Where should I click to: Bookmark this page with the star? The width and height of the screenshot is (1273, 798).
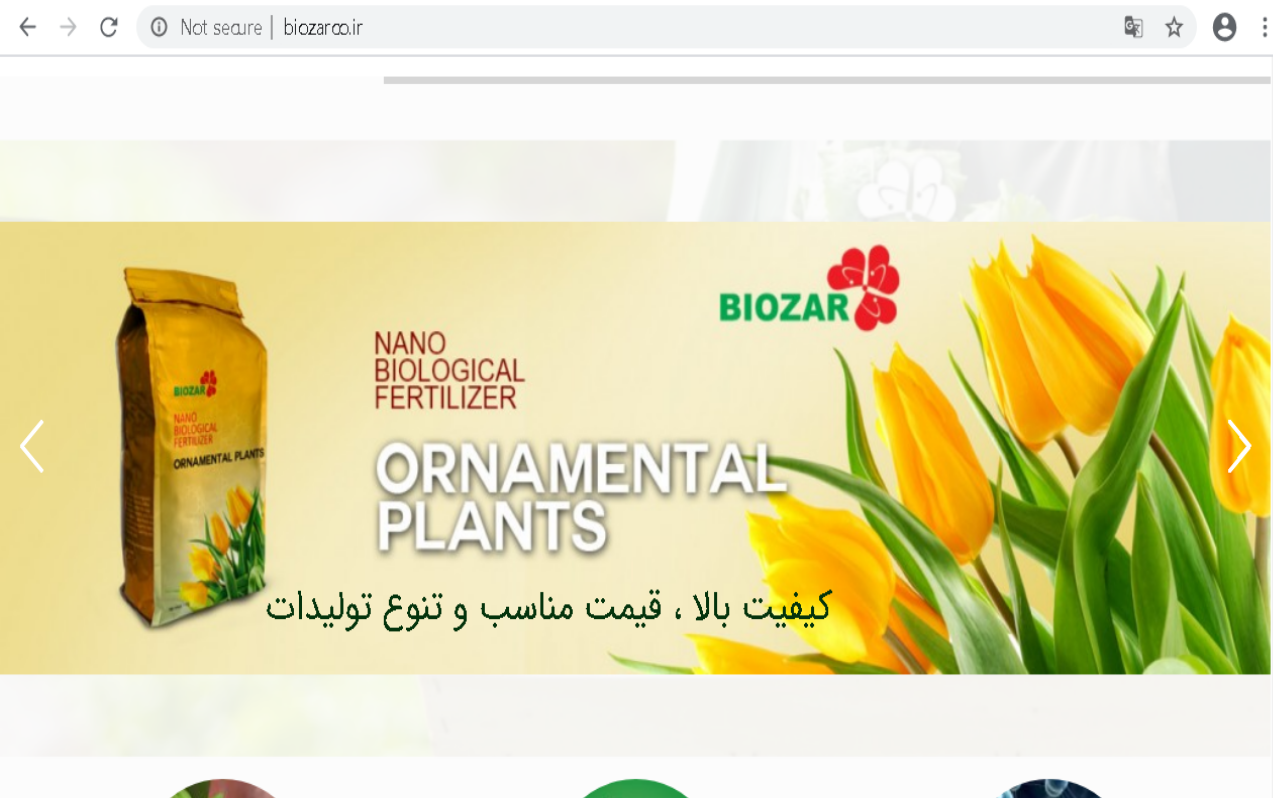pos(1174,27)
